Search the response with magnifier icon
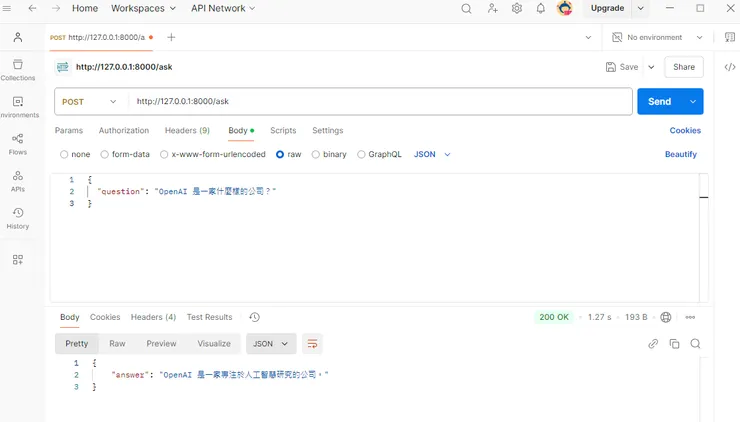 (x=695, y=344)
